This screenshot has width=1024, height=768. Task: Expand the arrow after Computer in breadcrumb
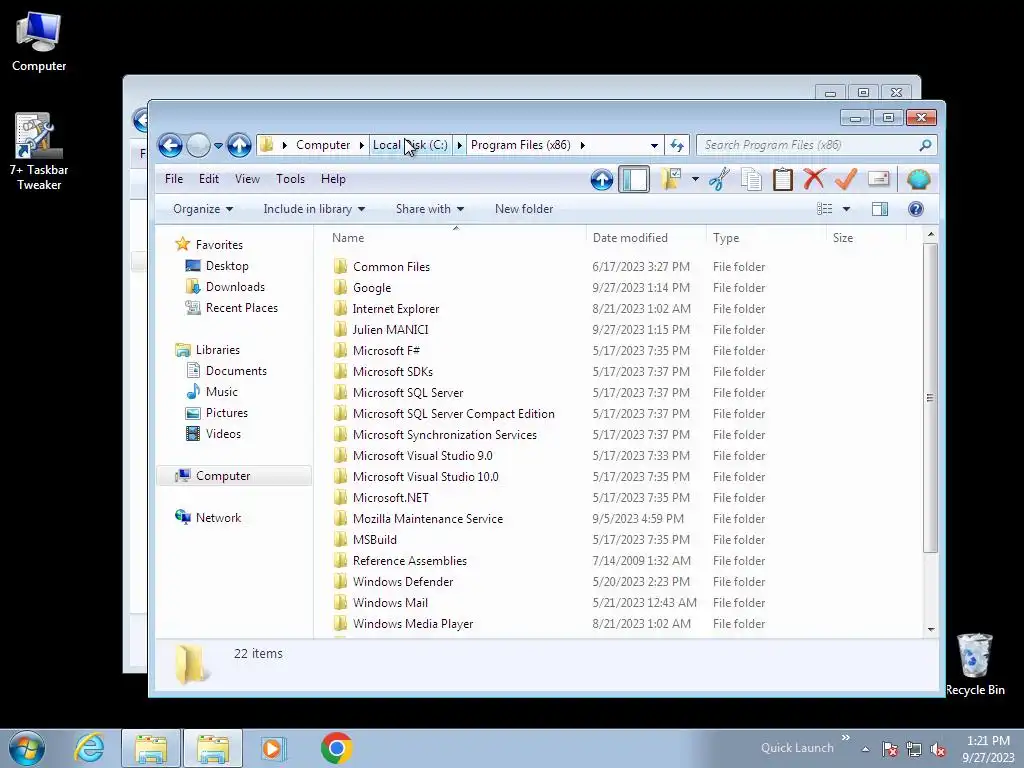[x=362, y=145]
